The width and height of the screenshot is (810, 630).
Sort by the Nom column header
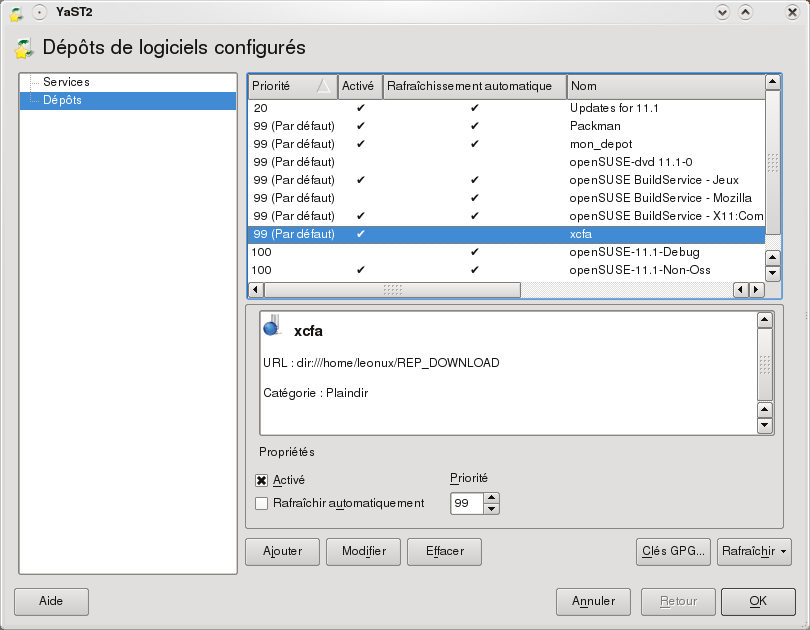[666, 86]
